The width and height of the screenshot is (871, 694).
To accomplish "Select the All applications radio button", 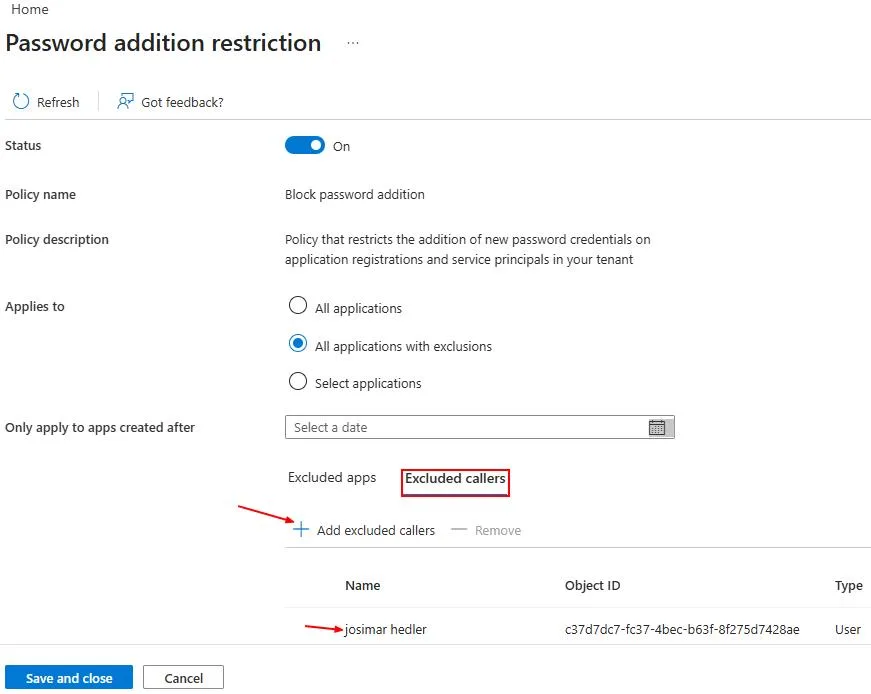I will (298, 306).
